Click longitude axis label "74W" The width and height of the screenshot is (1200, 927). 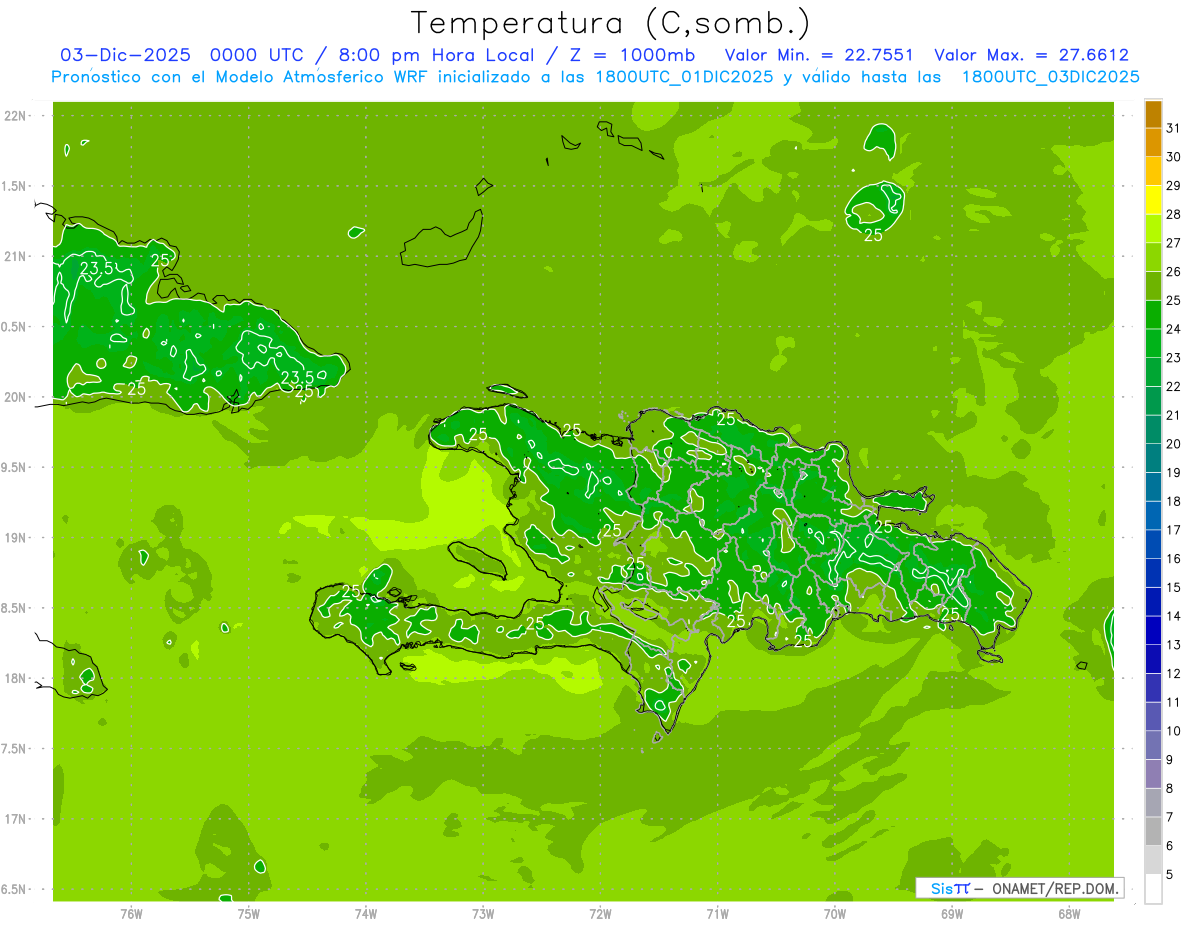pyautogui.click(x=366, y=914)
